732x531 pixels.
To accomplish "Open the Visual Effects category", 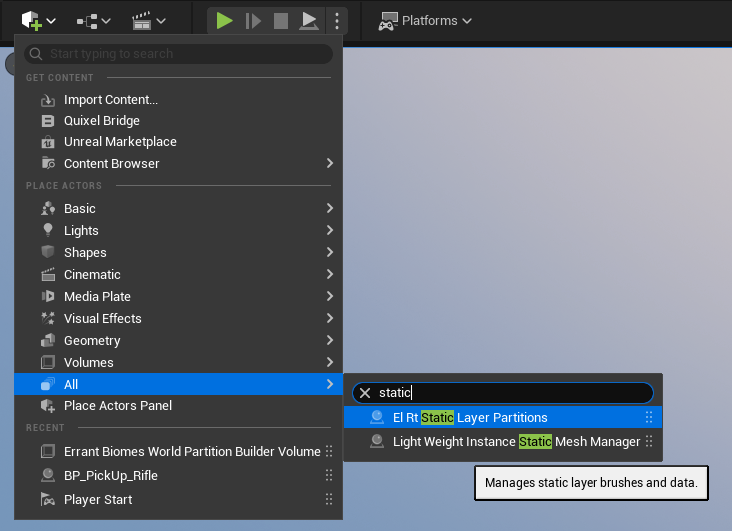I will click(x=178, y=318).
